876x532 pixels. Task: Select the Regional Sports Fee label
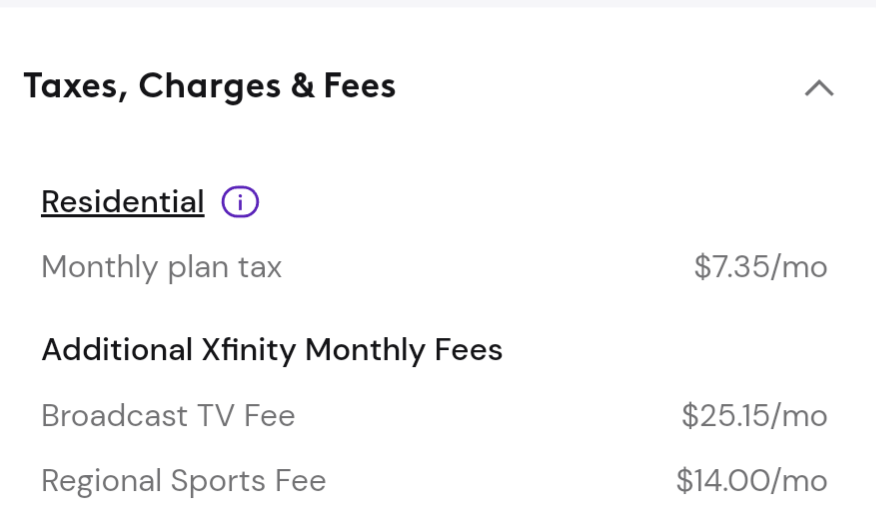[x=183, y=480]
